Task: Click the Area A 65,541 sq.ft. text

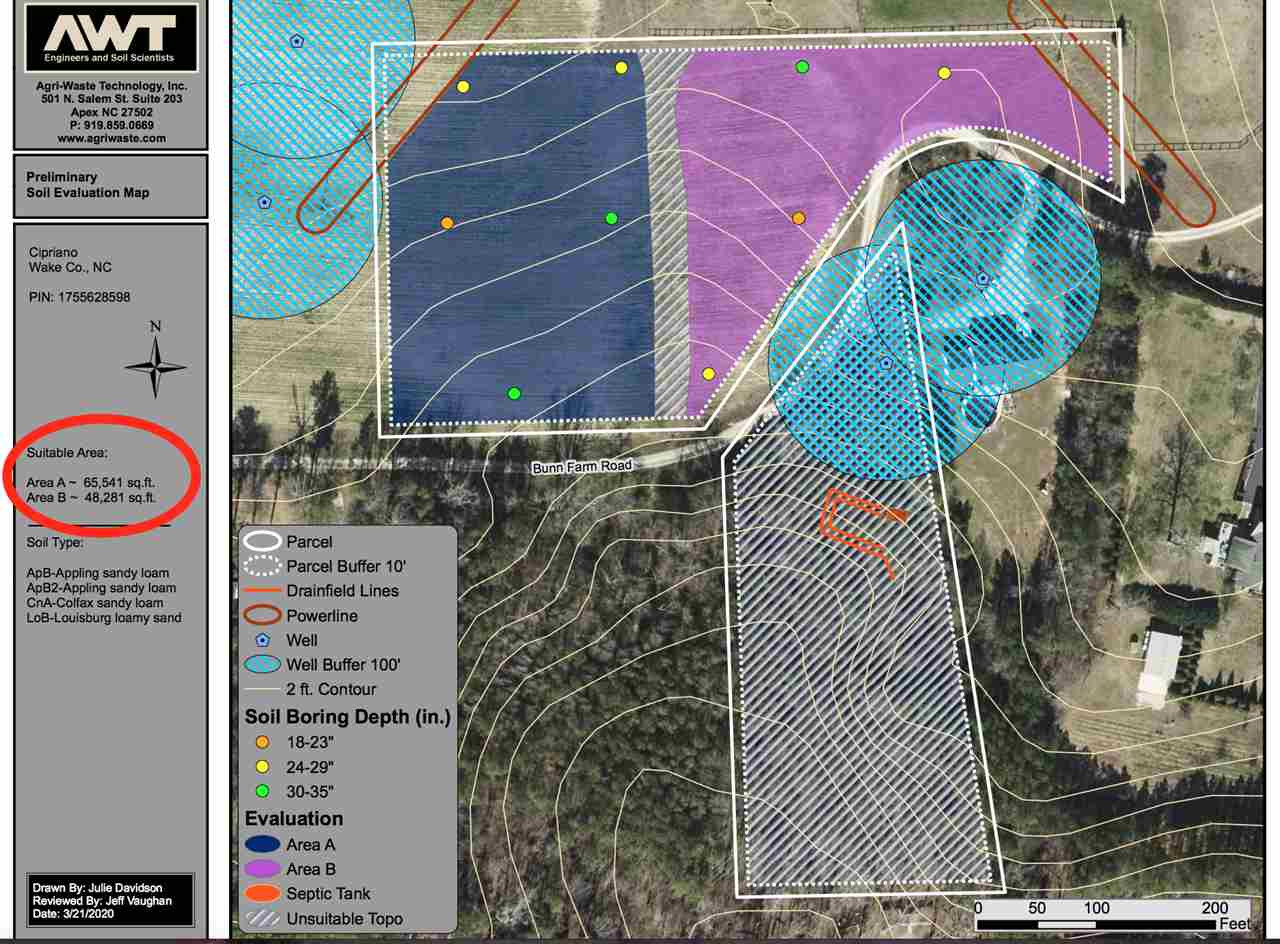Action: (x=91, y=483)
